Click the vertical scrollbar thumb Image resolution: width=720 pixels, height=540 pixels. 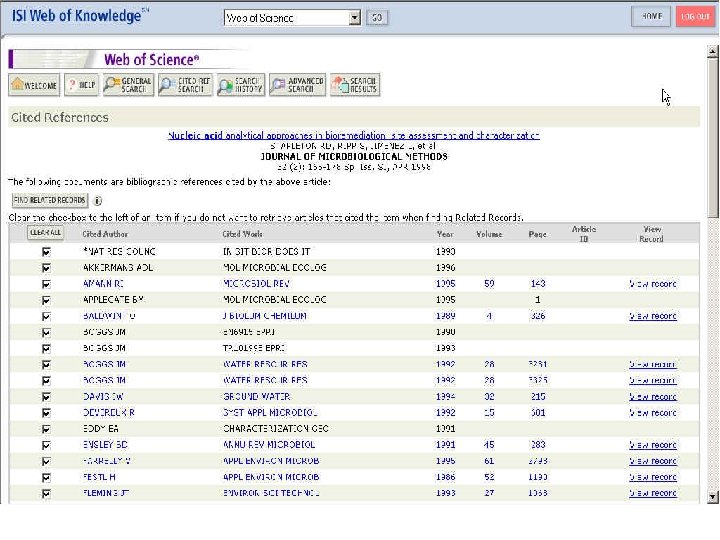(x=713, y=138)
